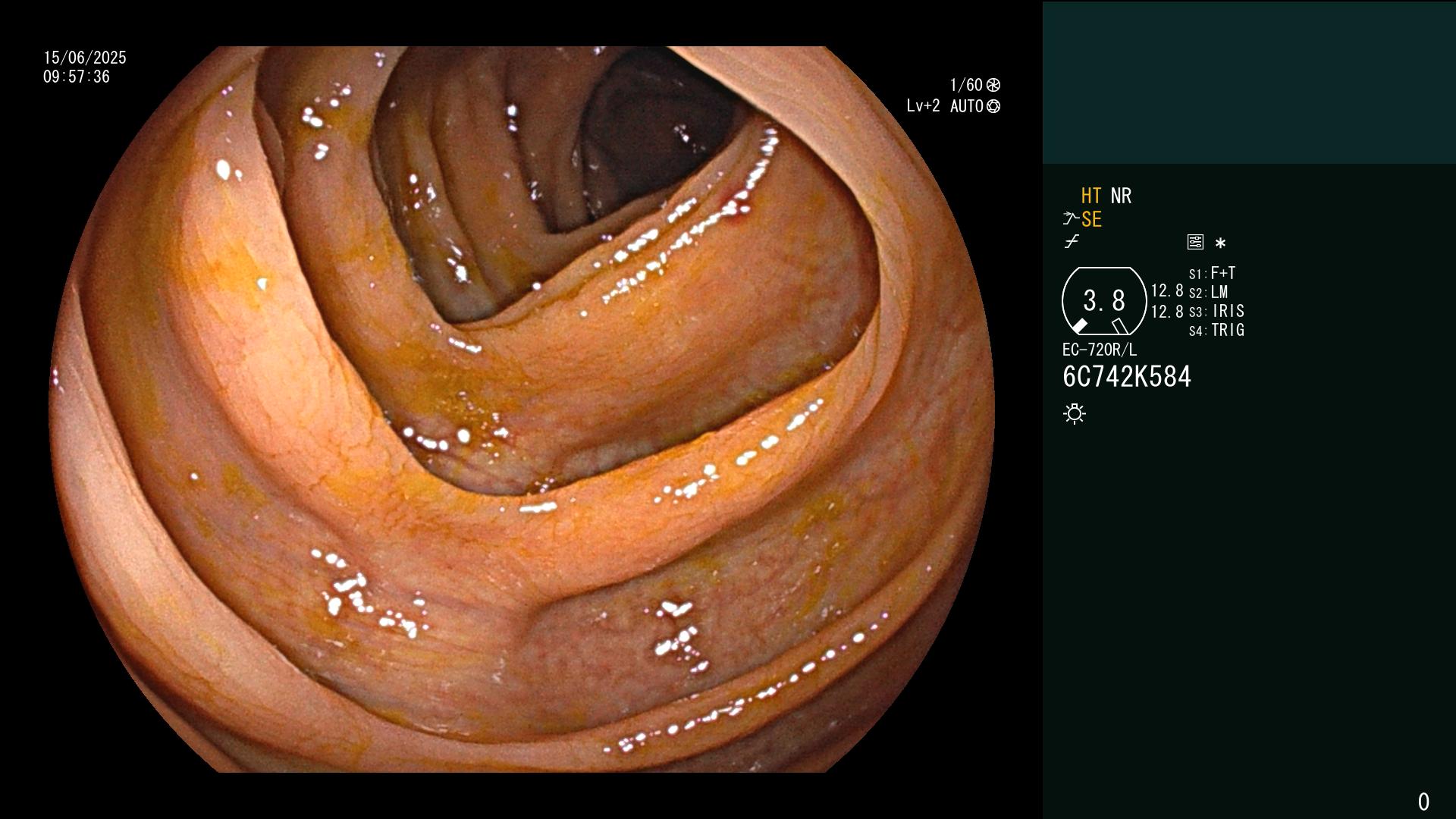1456x819 pixels.
Task: Click the hollow nozzle marker in the scope diagram
Action: (x=1120, y=326)
